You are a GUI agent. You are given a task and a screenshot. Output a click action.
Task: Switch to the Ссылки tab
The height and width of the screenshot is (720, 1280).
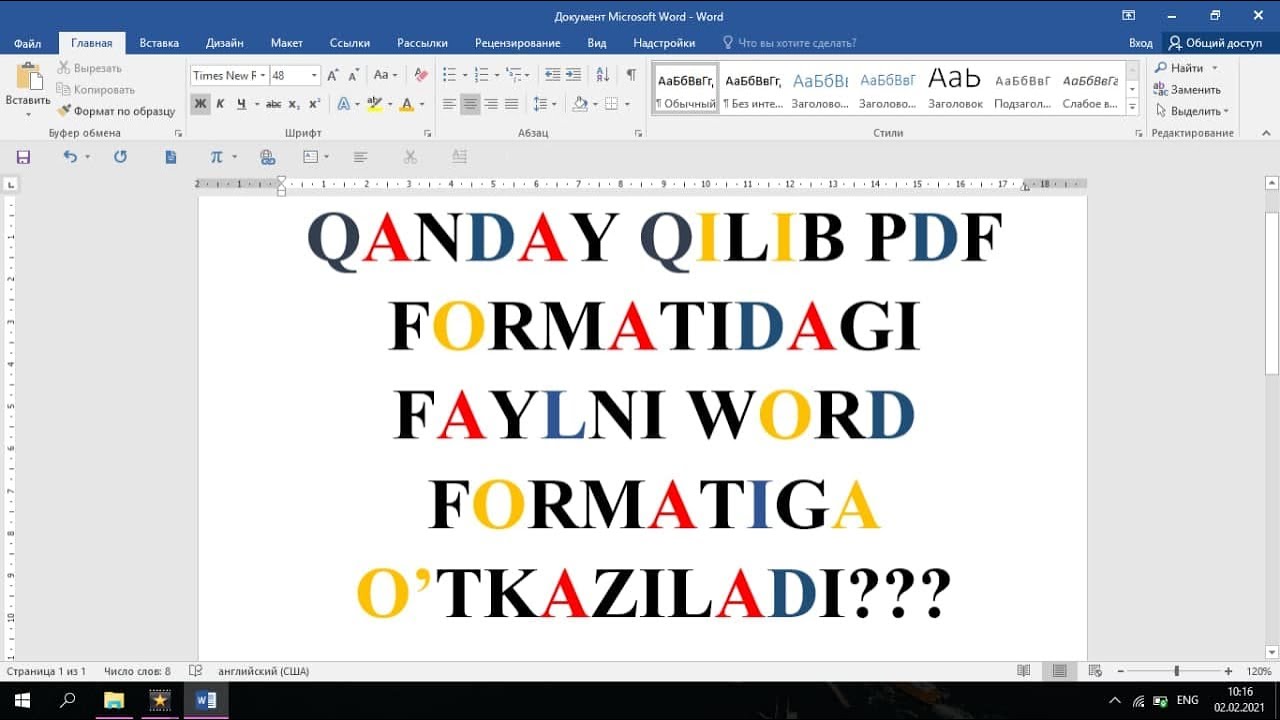[x=350, y=43]
